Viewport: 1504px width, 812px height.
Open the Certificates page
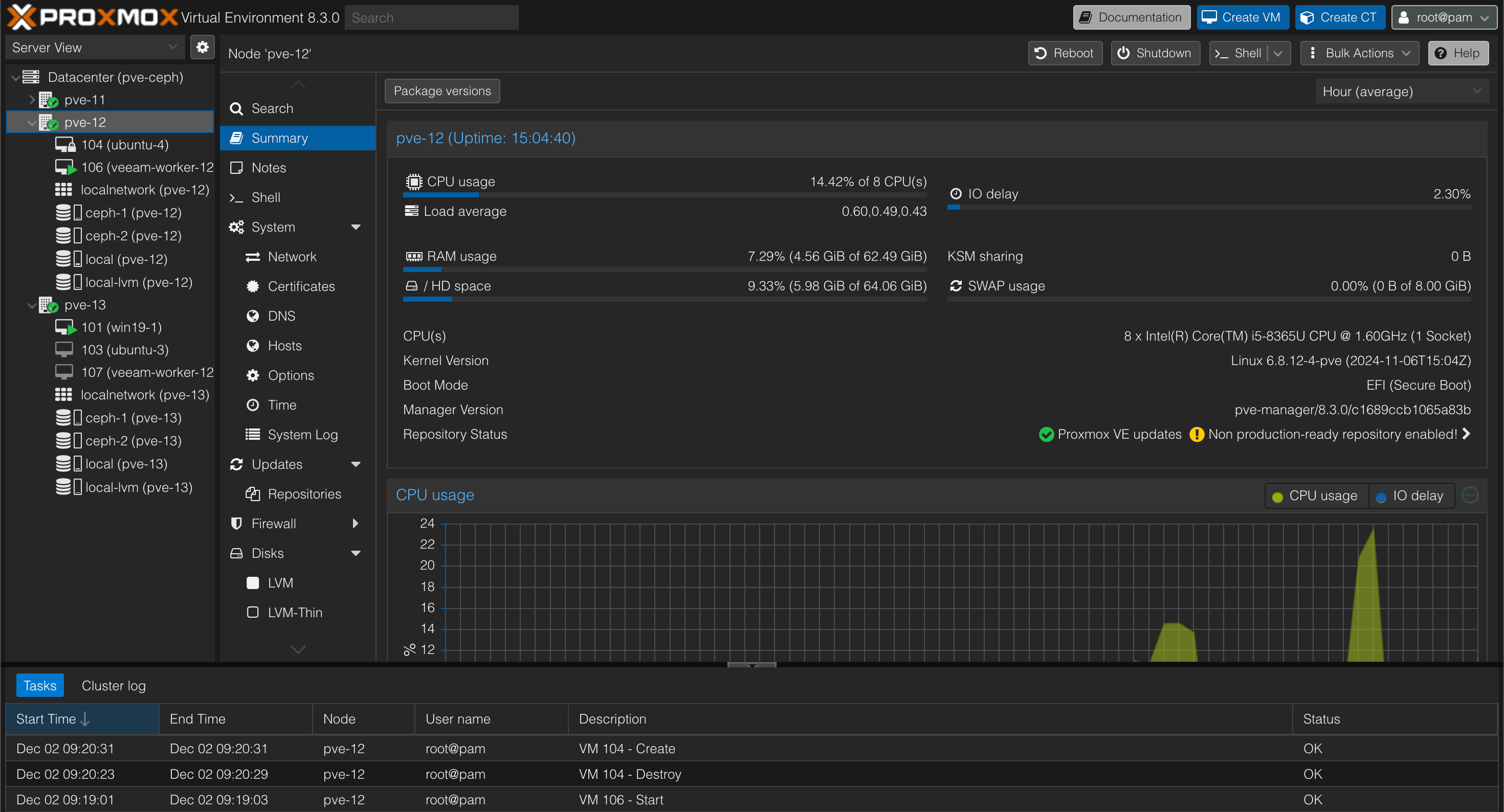pyautogui.click(x=298, y=287)
